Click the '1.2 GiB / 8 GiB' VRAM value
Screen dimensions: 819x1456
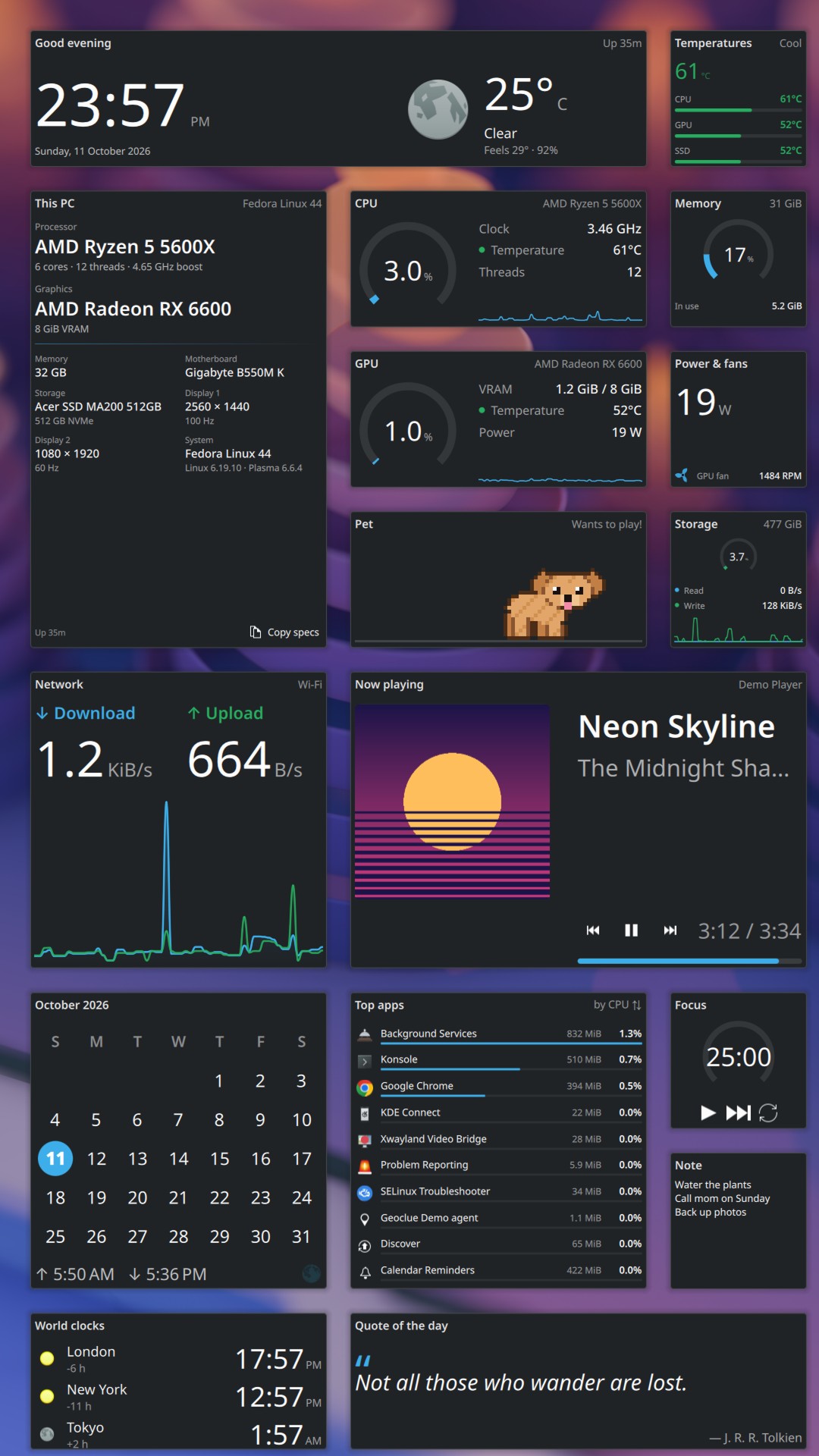(x=598, y=389)
